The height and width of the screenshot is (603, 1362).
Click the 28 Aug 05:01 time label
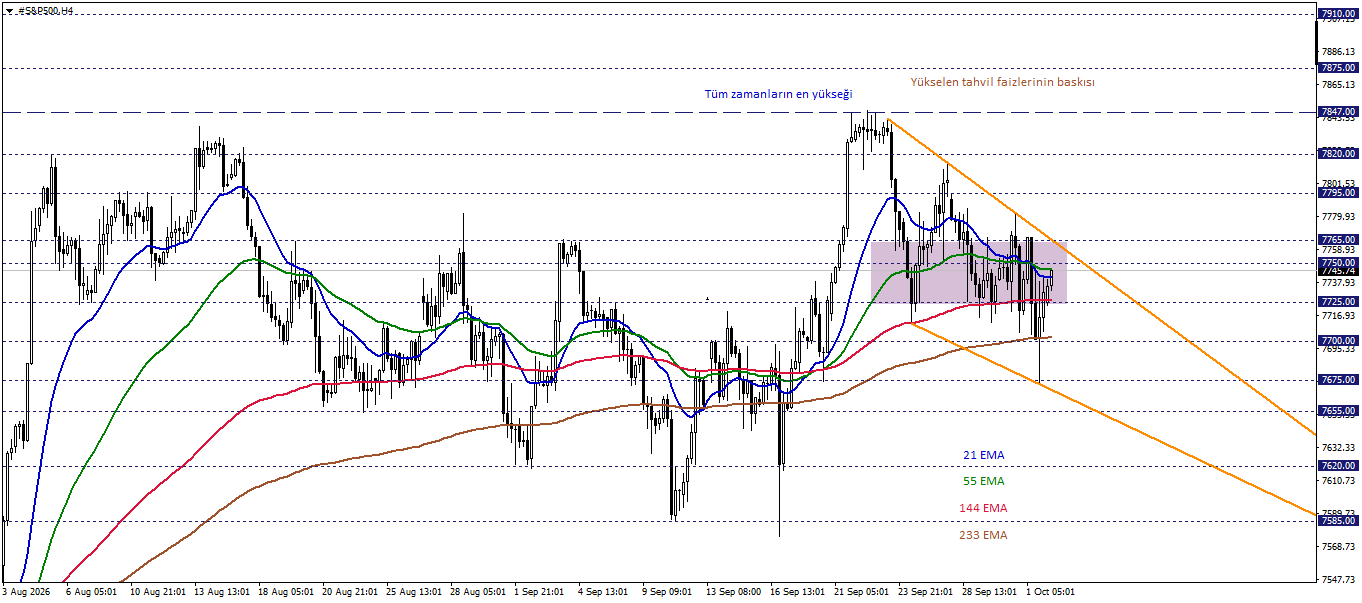click(478, 592)
